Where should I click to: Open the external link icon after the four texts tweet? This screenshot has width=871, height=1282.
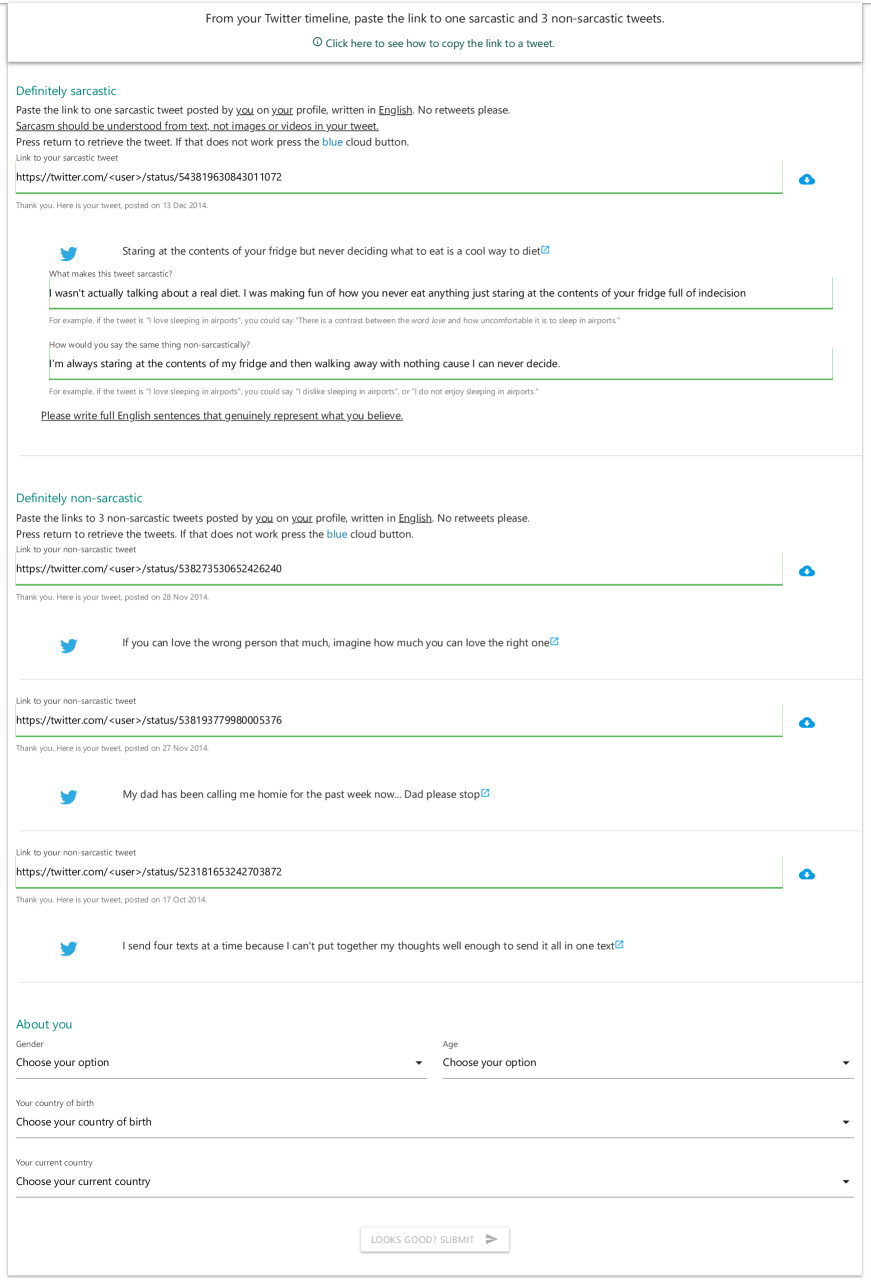[619, 945]
